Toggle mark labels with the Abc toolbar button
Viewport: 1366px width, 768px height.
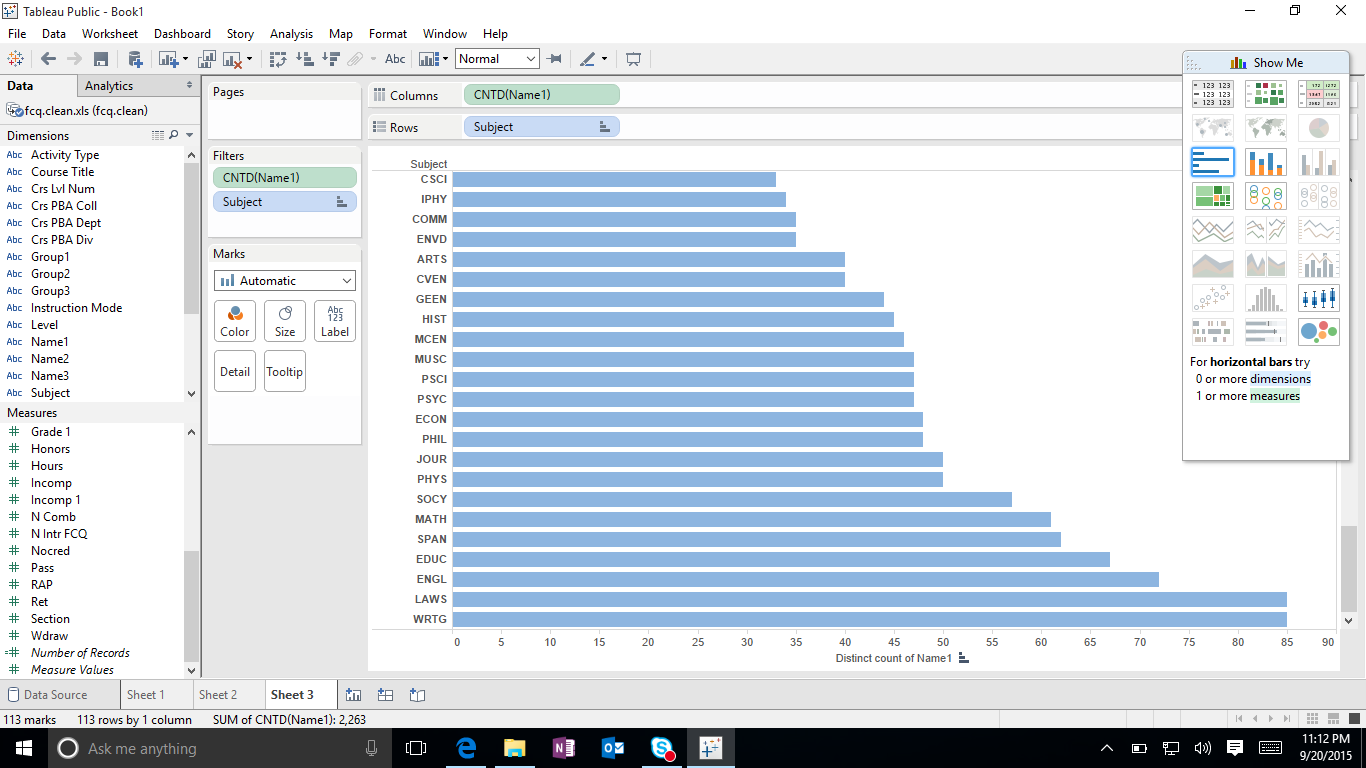coord(395,59)
